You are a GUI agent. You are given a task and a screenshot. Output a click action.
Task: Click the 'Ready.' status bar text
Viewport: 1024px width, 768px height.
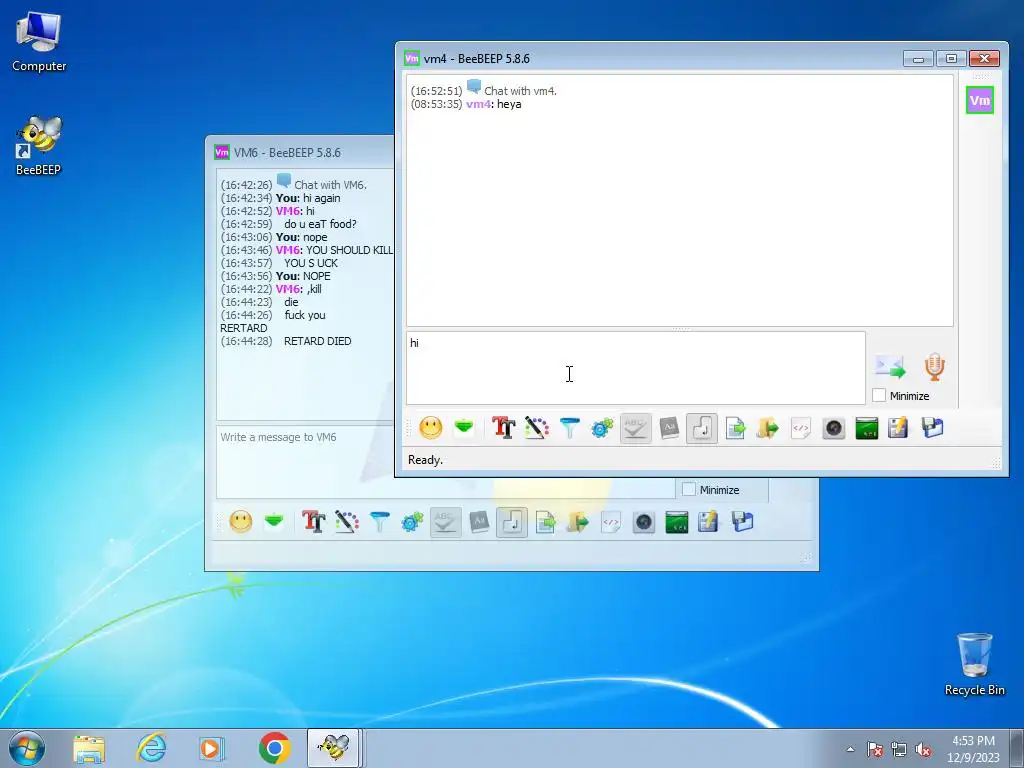coord(425,460)
